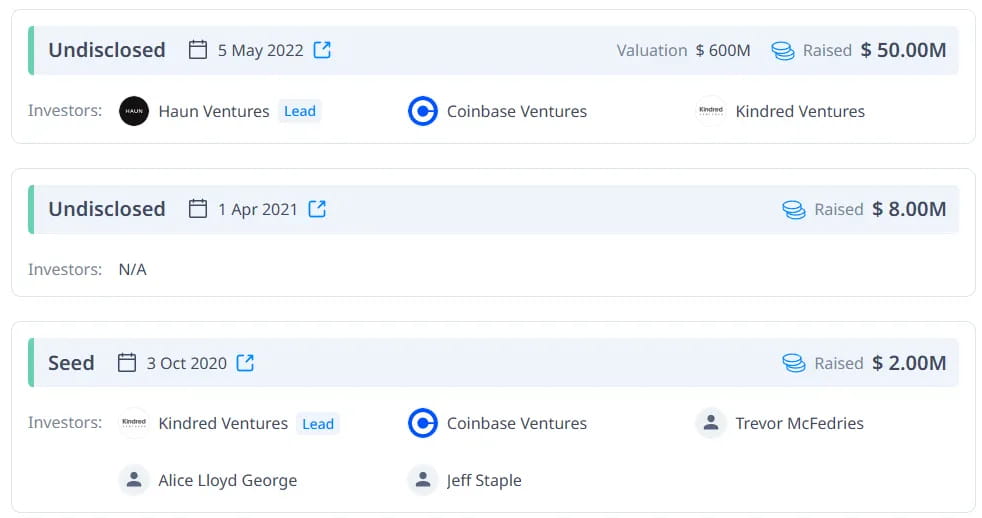Click the Lead badge next to Kindred Ventures
The height and width of the screenshot is (518, 982).
tap(318, 423)
